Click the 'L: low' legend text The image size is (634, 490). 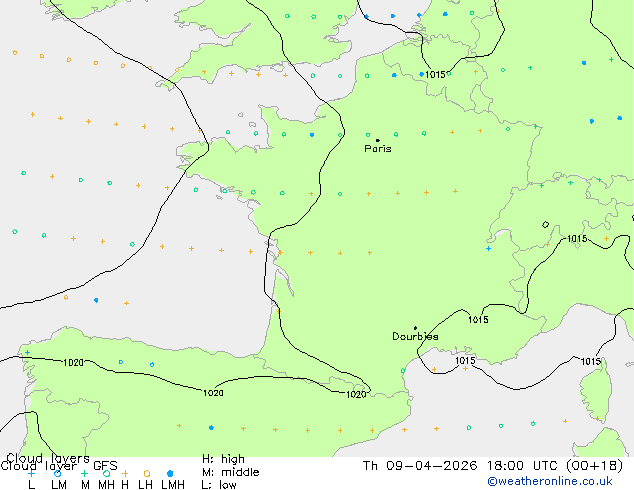click(219, 485)
